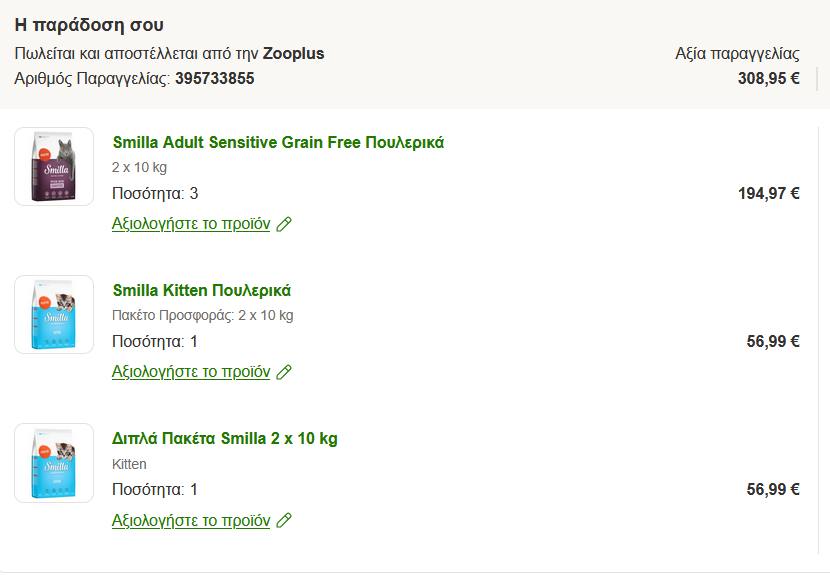Open the Smilla Adult Sensitive Grain Free Πουλερικά title
The image size is (830, 575).
click(x=278, y=142)
